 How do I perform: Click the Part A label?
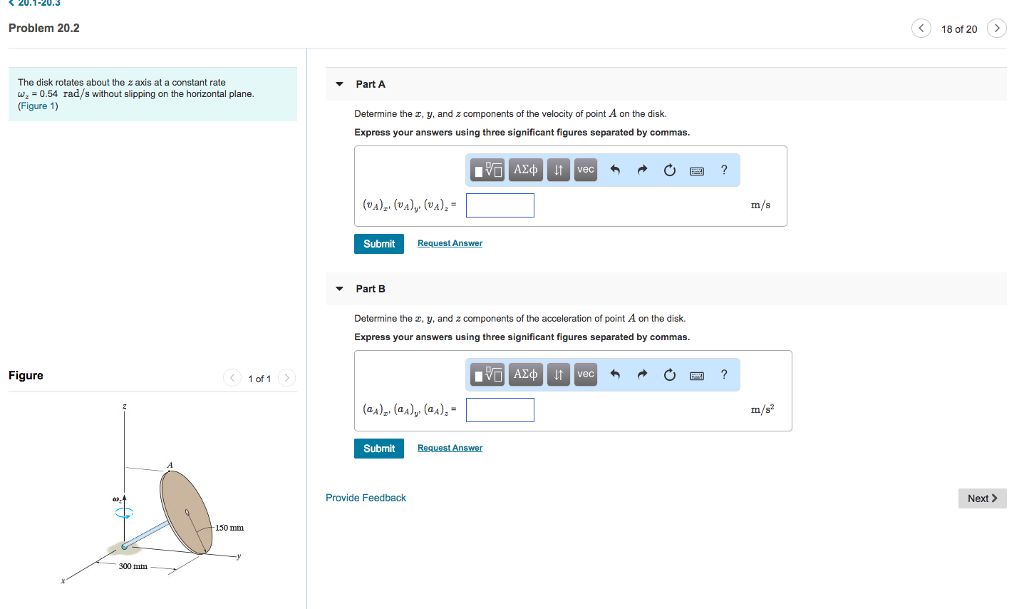[x=370, y=84]
